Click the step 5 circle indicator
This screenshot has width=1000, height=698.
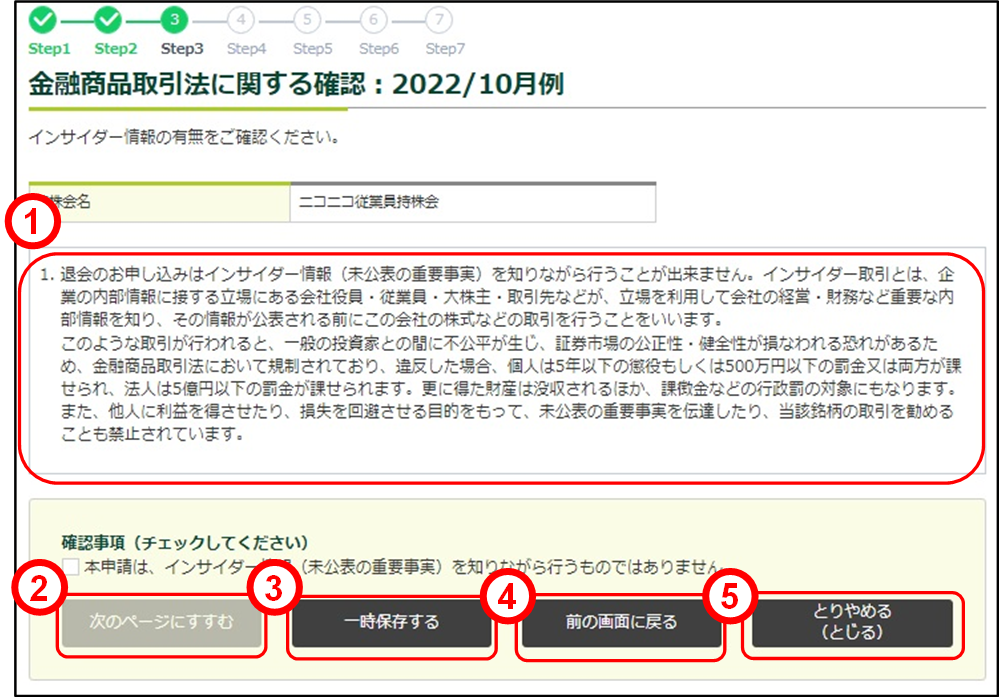point(307,19)
